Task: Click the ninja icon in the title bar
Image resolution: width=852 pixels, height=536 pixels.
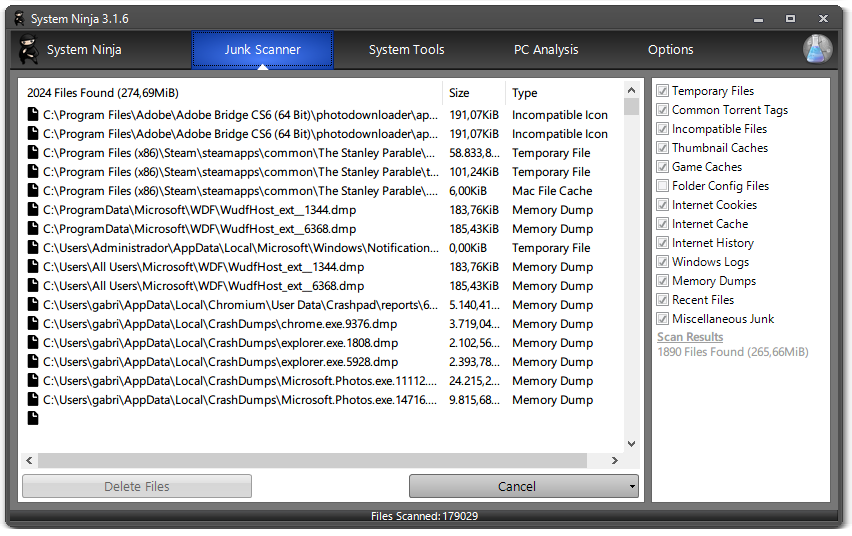Action: tap(20, 18)
